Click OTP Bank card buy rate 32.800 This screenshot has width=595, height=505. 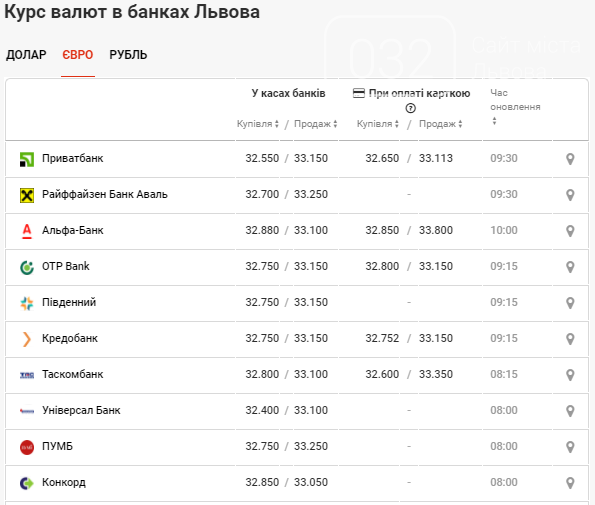pyautogui.click(x=382, y=266)
